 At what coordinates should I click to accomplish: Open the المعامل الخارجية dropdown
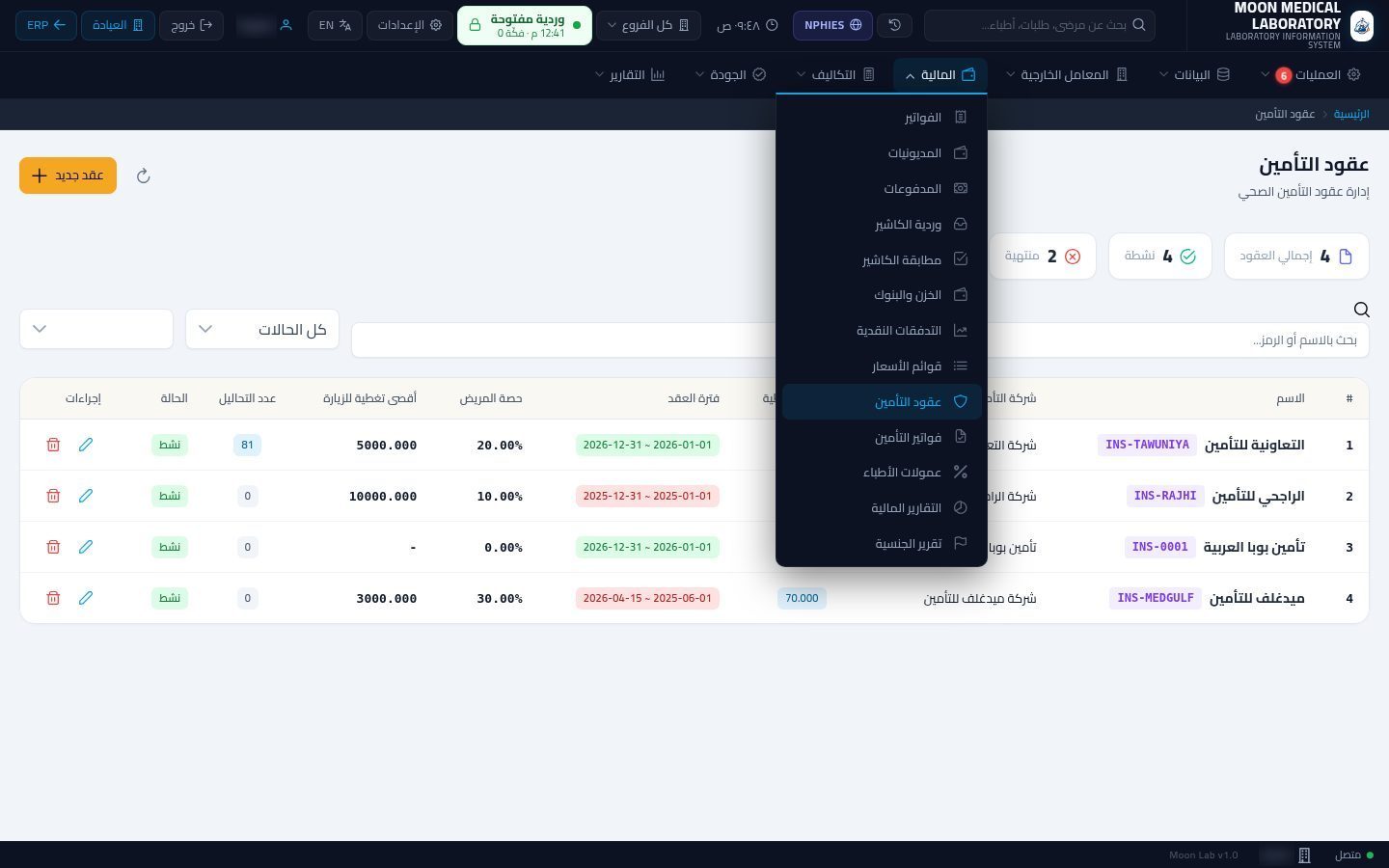point(1067,75)
